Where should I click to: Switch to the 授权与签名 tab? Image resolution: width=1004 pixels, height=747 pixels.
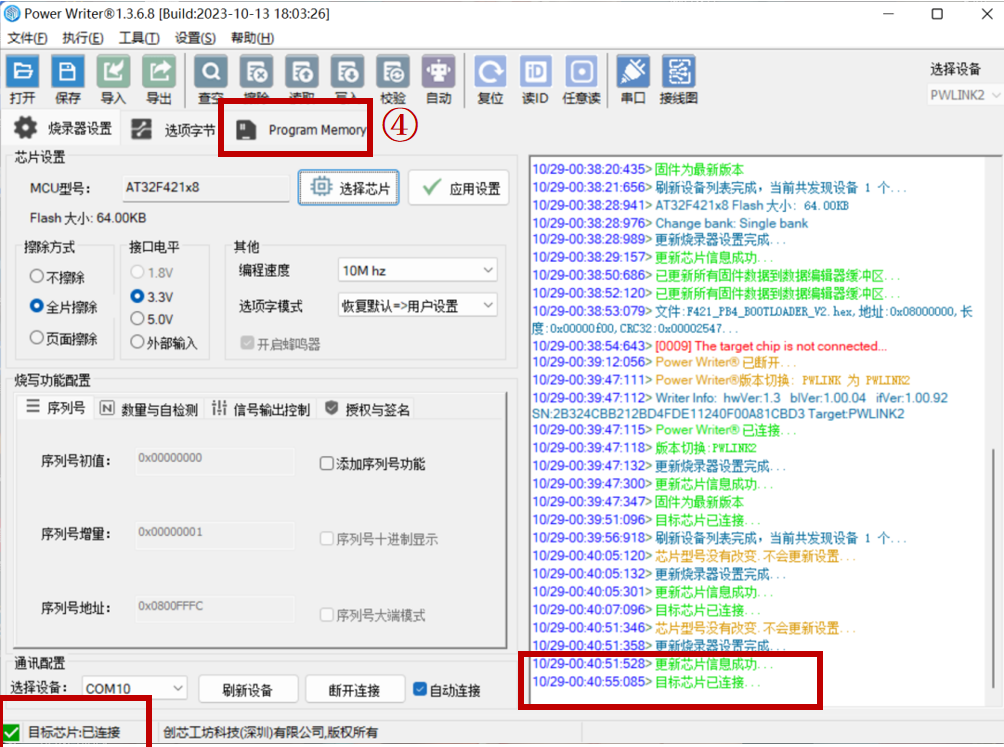pyautogui.click(x=368, y=408)
